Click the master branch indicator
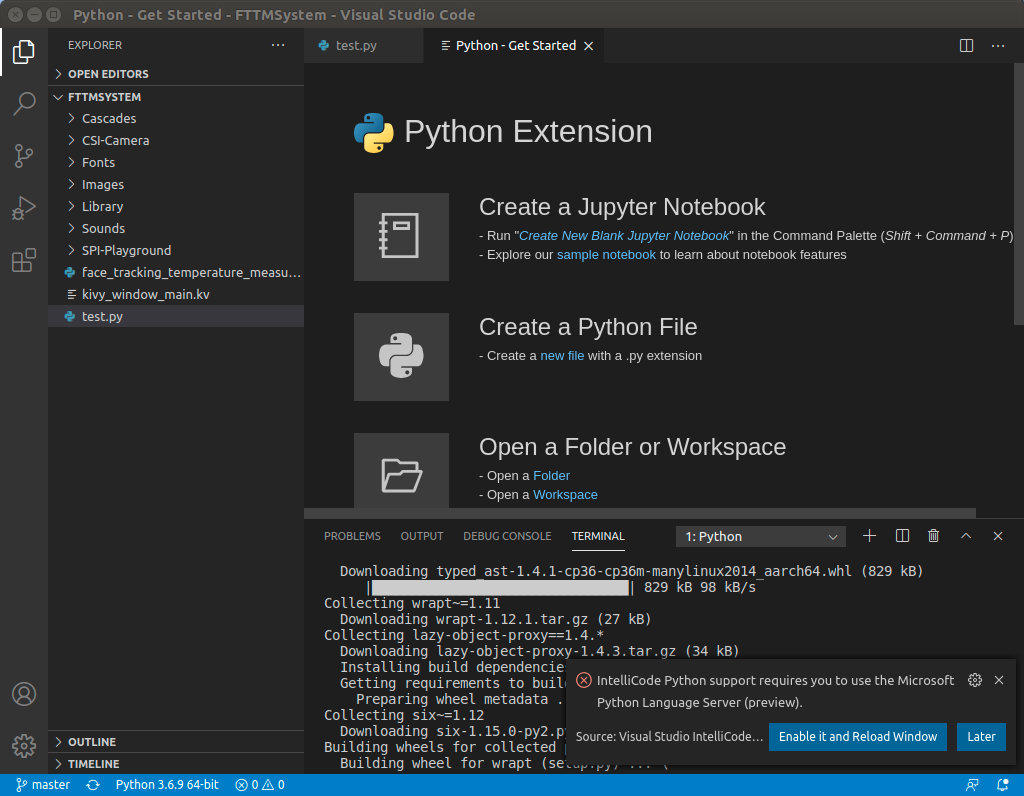 (x=42, y=785)
